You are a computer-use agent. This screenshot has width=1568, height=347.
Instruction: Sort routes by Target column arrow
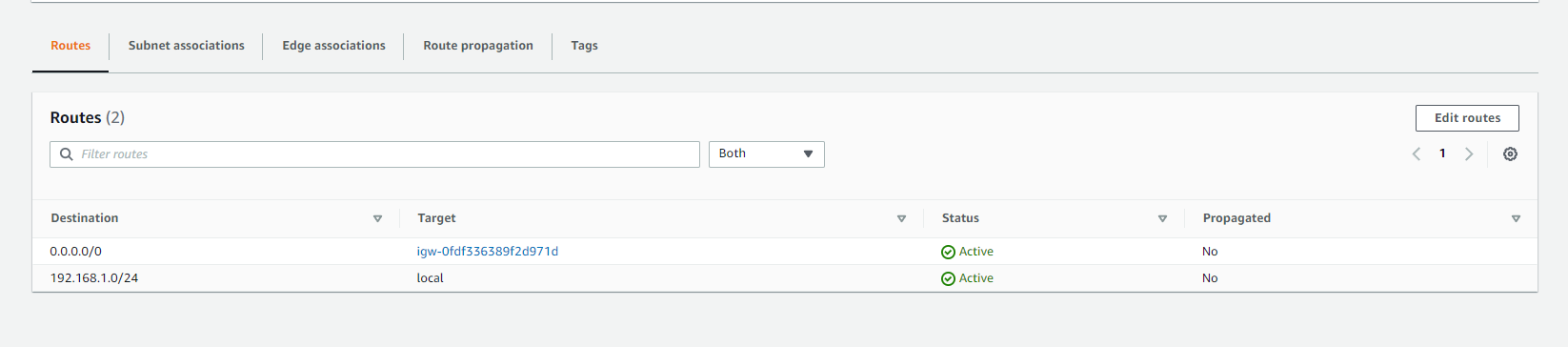click(901, 219)
